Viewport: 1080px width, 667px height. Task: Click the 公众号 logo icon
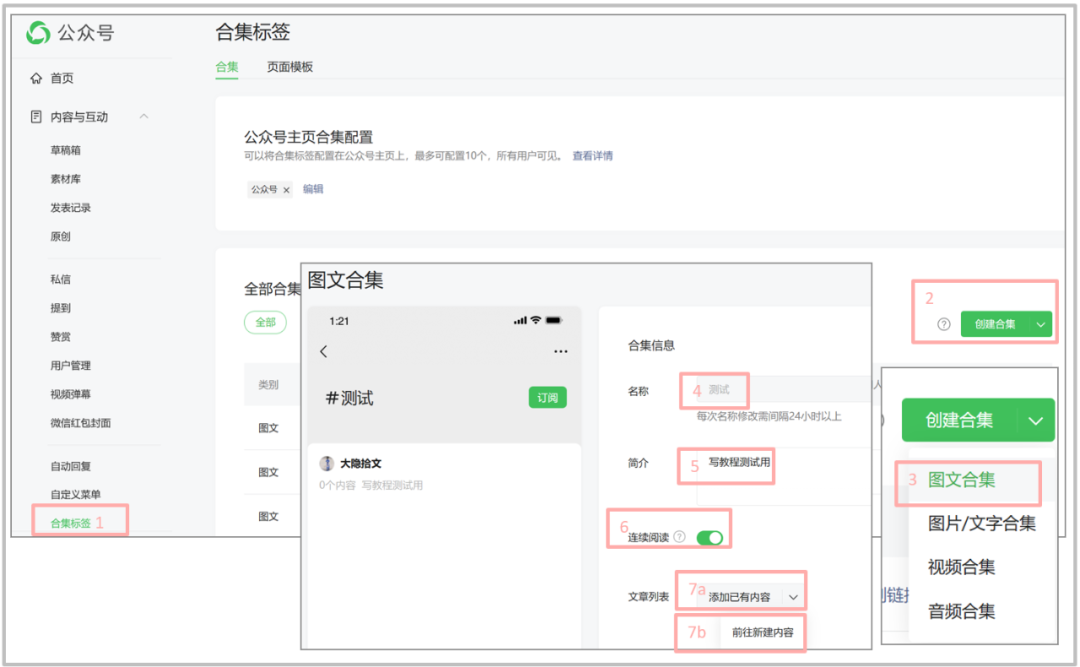coord(39,33)
